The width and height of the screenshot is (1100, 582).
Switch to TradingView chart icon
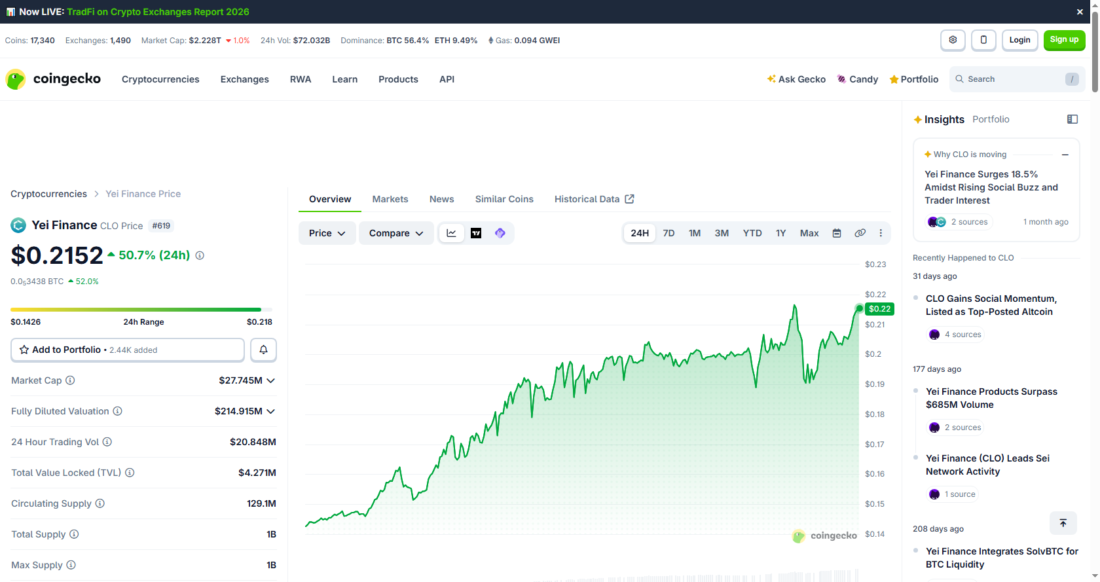pos(476,234)
